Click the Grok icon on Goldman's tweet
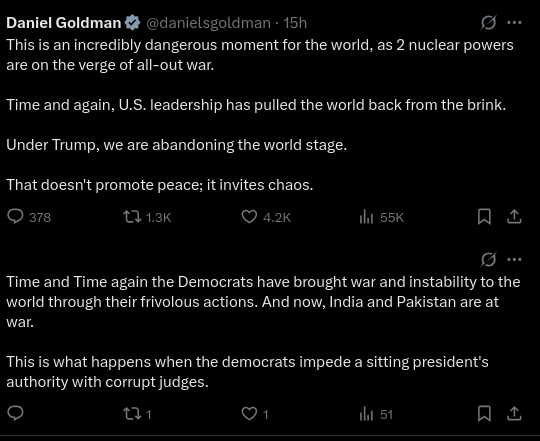540x441 pixels. (x=488, y=23)
